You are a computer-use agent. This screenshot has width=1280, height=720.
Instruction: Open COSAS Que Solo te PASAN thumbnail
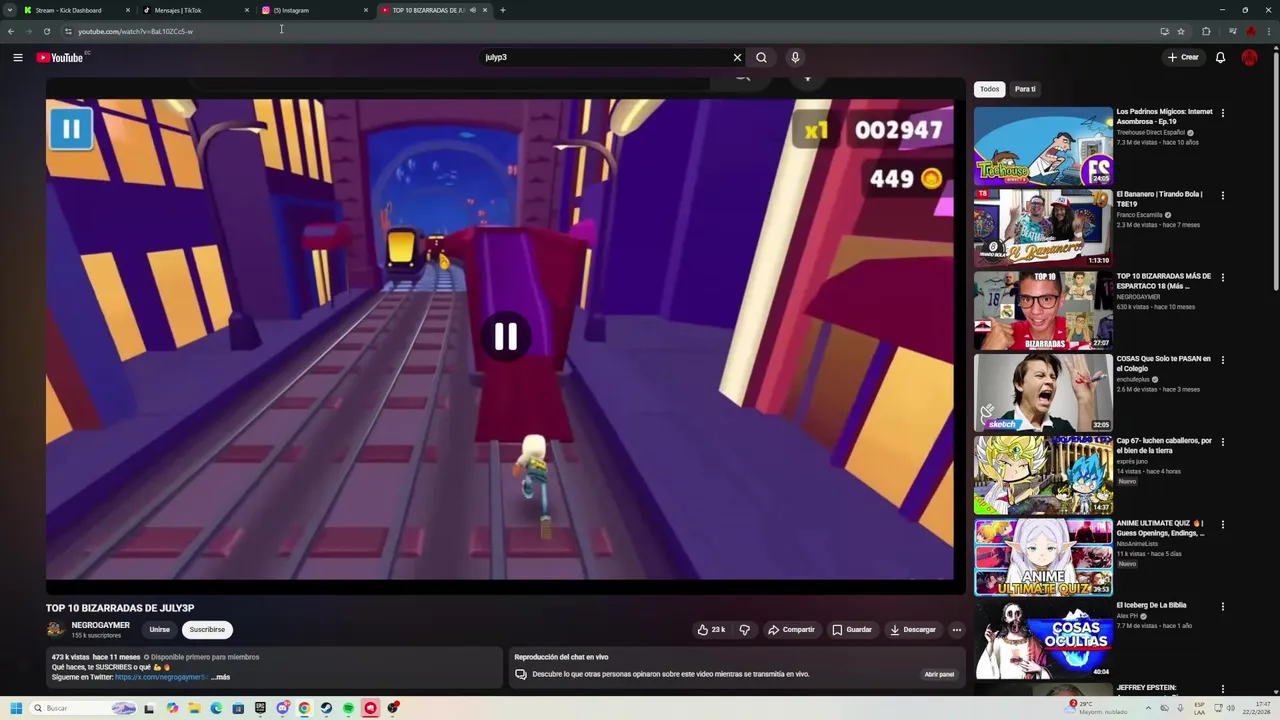pos(1043,393)
